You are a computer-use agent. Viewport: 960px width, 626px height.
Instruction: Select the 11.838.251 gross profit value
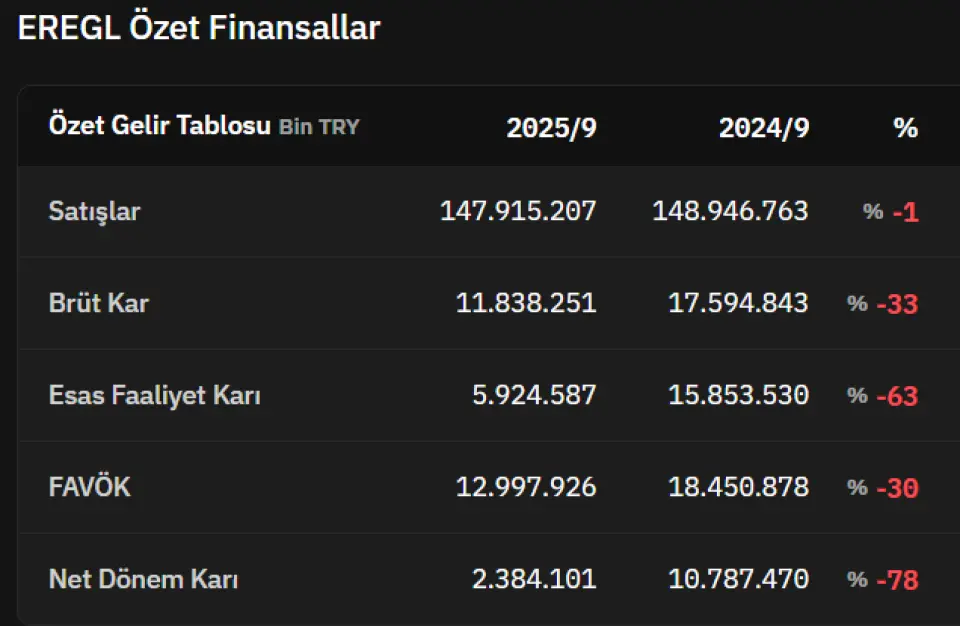pos(526,303)
